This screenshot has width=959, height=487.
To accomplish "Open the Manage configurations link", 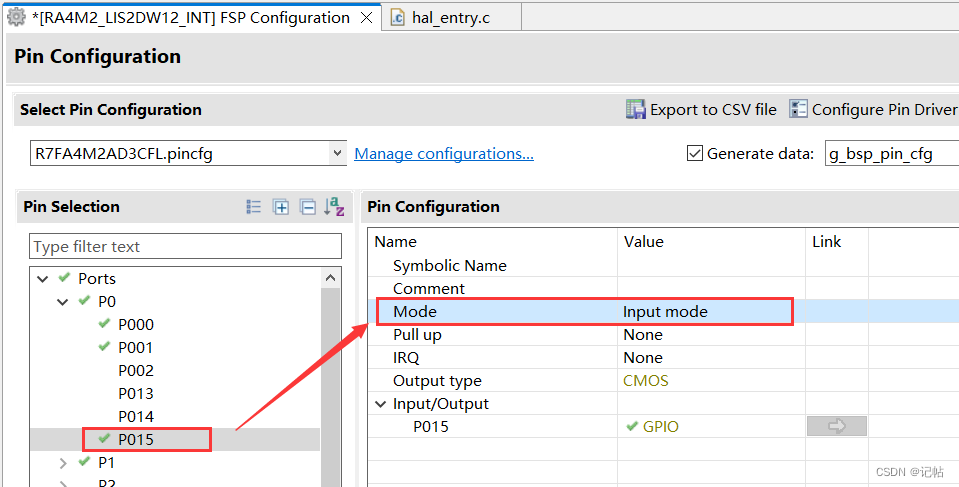I will point(443,154).
